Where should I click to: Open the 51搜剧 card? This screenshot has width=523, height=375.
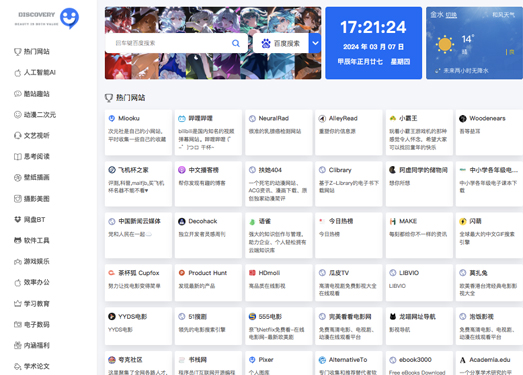point(208,326)
